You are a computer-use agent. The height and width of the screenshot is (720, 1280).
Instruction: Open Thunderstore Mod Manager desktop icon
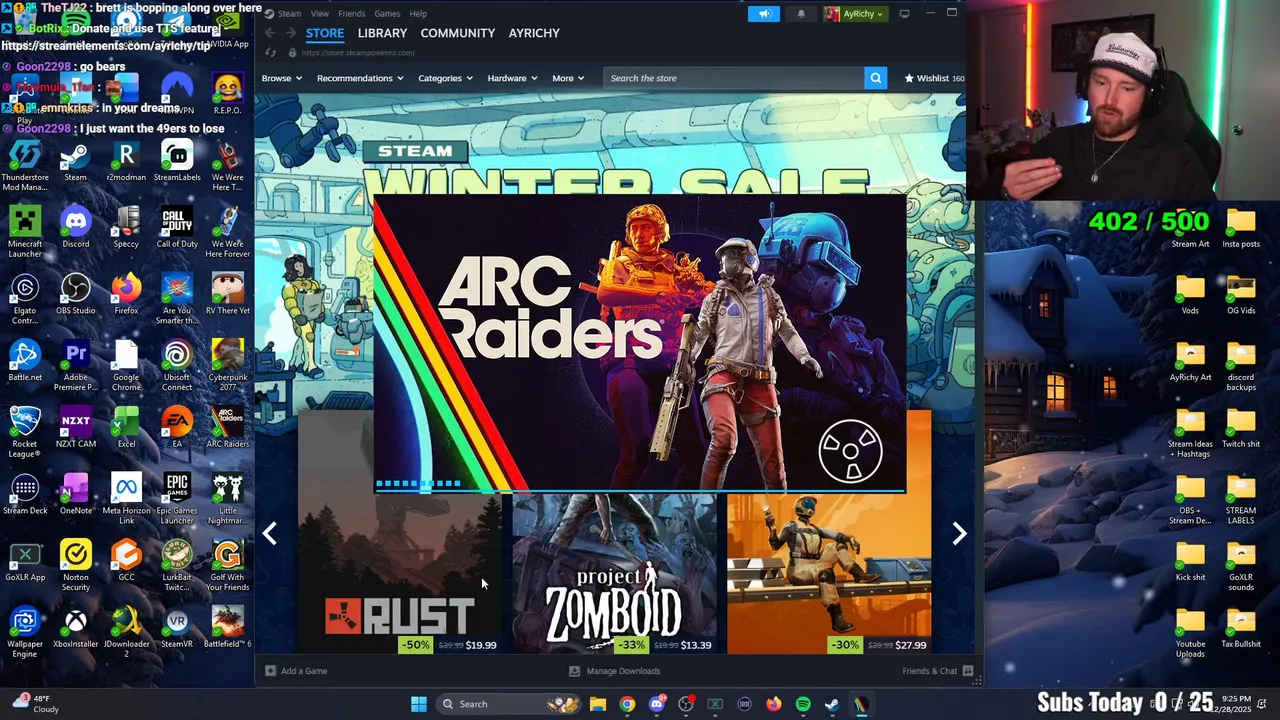pyautogui.click(x=25, y=166)
